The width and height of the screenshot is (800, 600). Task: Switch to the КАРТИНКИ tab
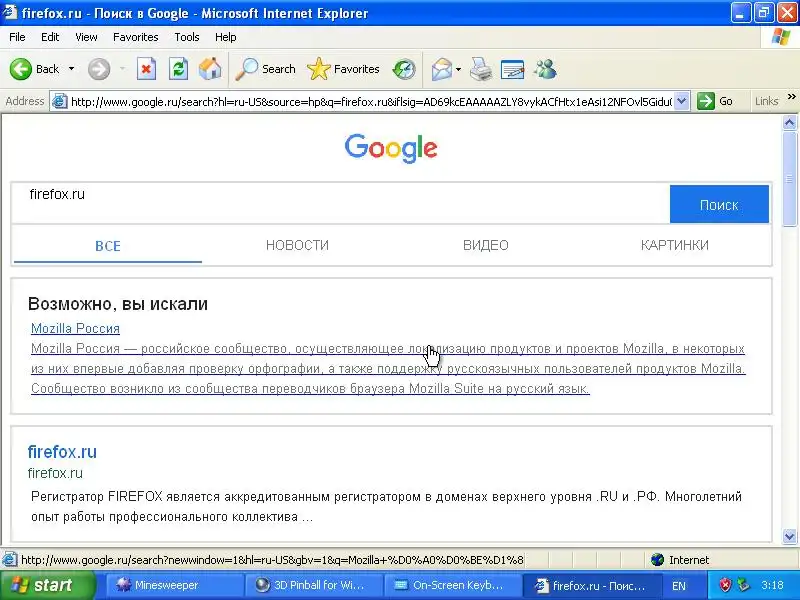coord(674,245)
